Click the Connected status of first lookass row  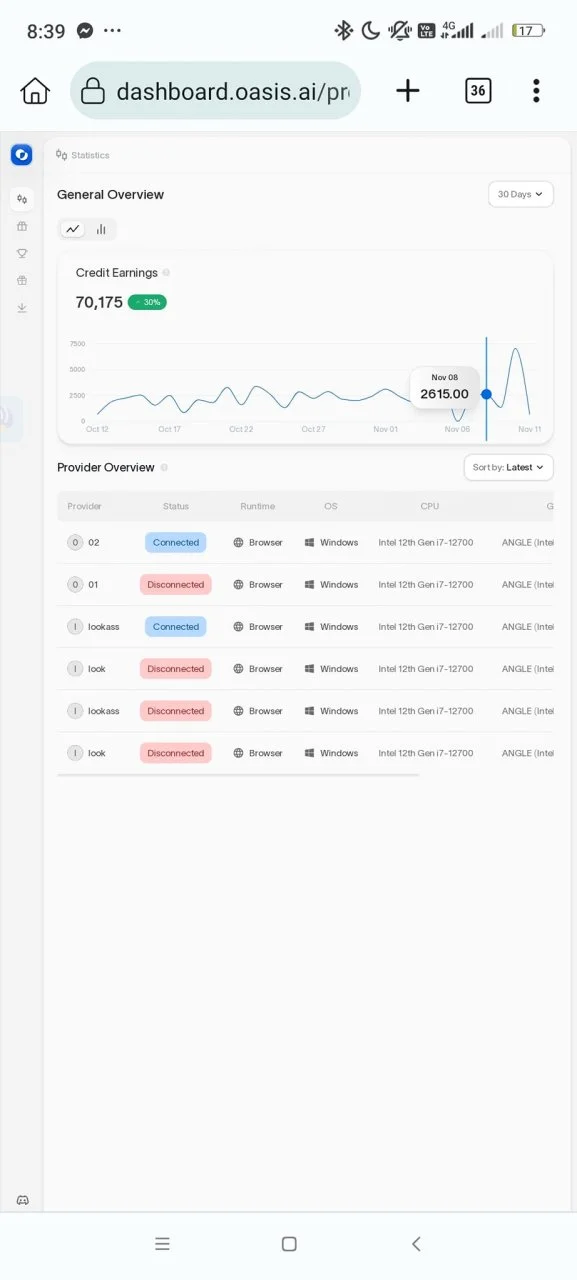click(176, 626)
